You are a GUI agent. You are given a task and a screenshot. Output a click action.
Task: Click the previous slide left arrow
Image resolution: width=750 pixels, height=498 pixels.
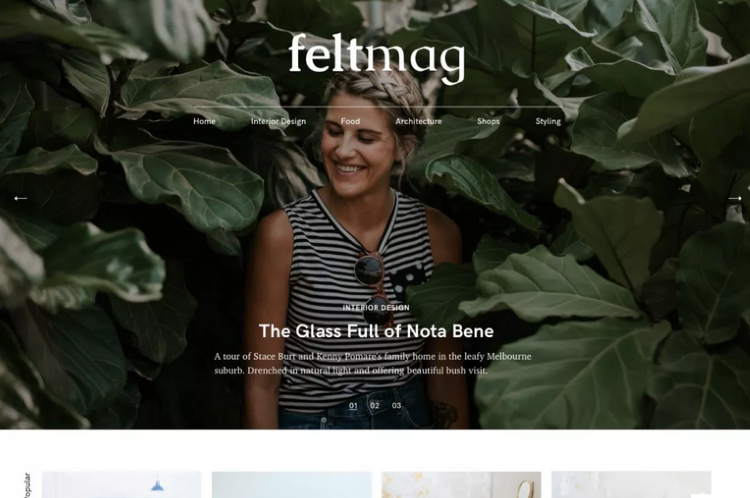pyautogui.click(x=20, y=198)
